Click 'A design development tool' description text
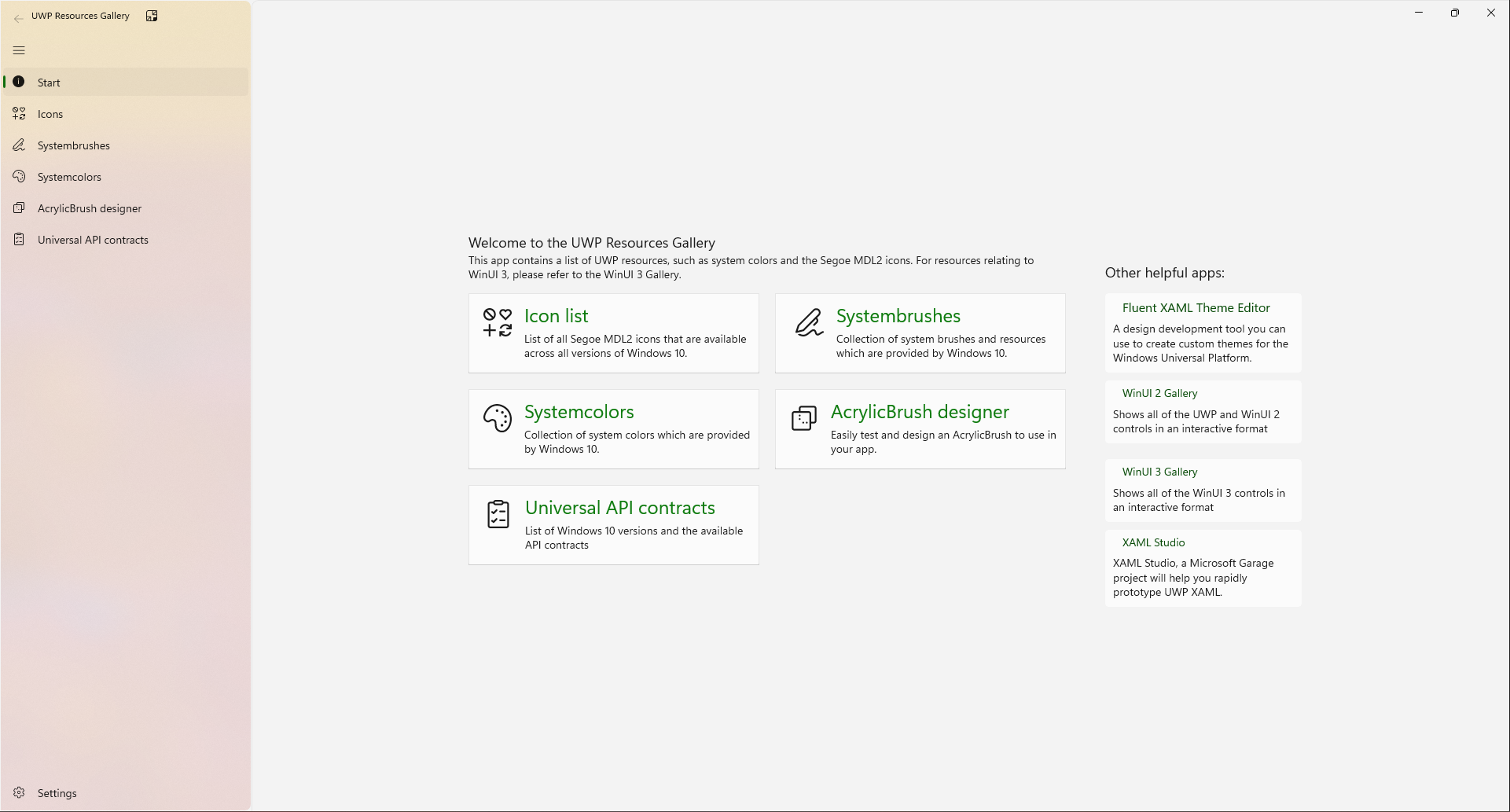1510x812 pixels. coord(1200,344)
